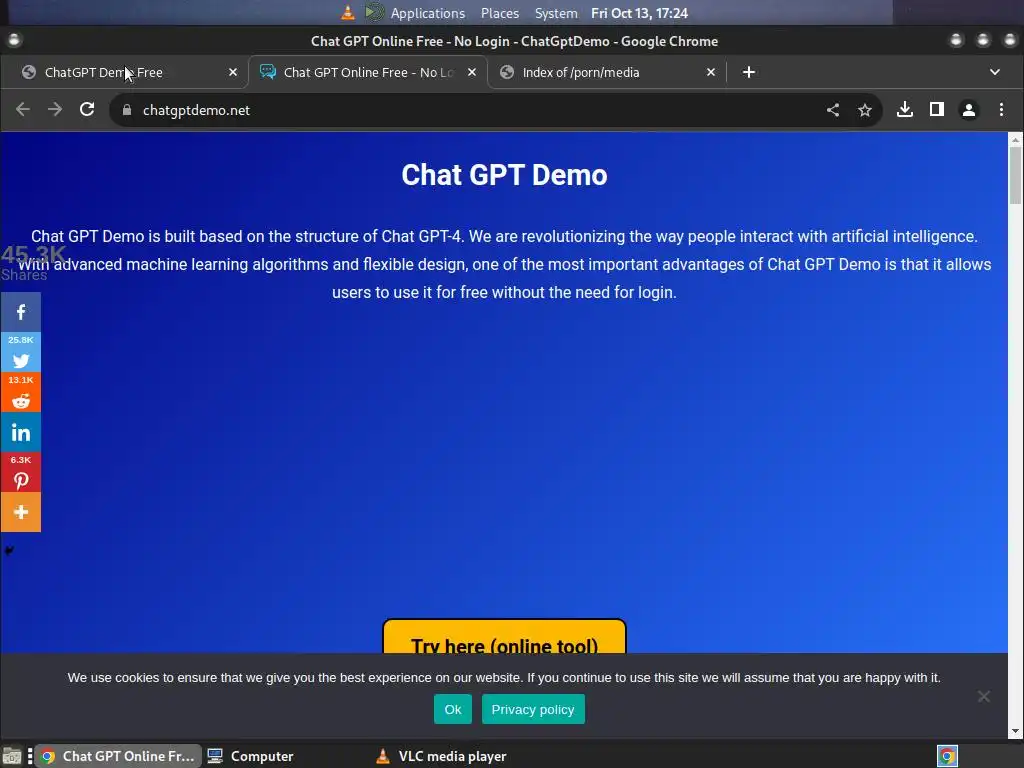Open the Privacy policy link

click(x=533, y=709)
